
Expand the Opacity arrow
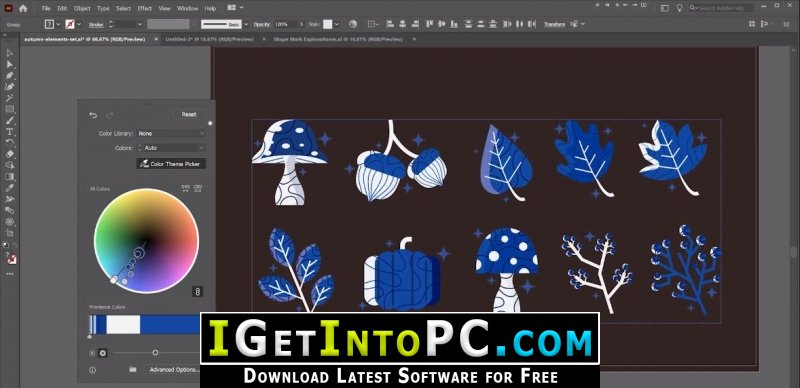301,24
